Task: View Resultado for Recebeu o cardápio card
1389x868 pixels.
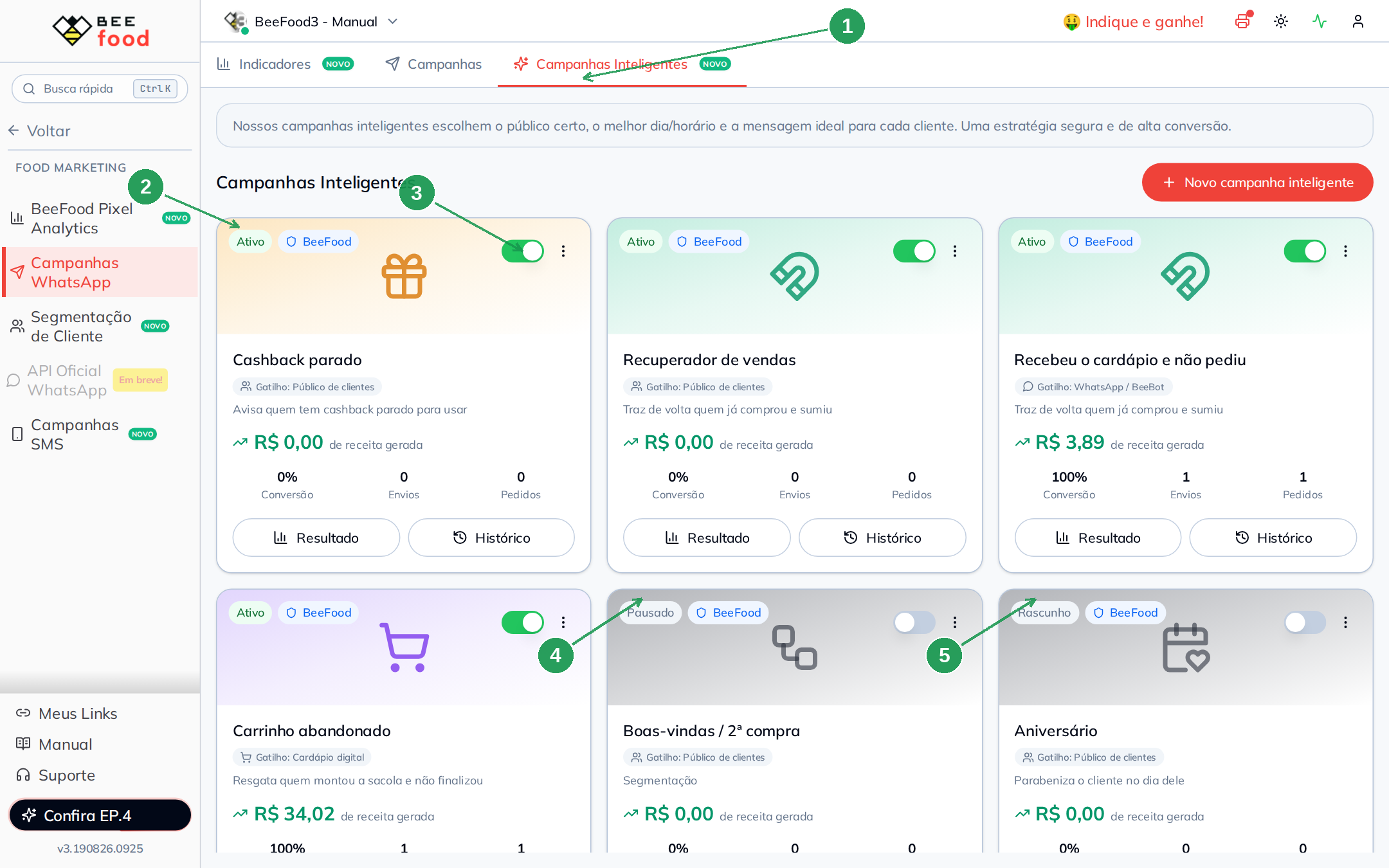Action: point(1098,538)
